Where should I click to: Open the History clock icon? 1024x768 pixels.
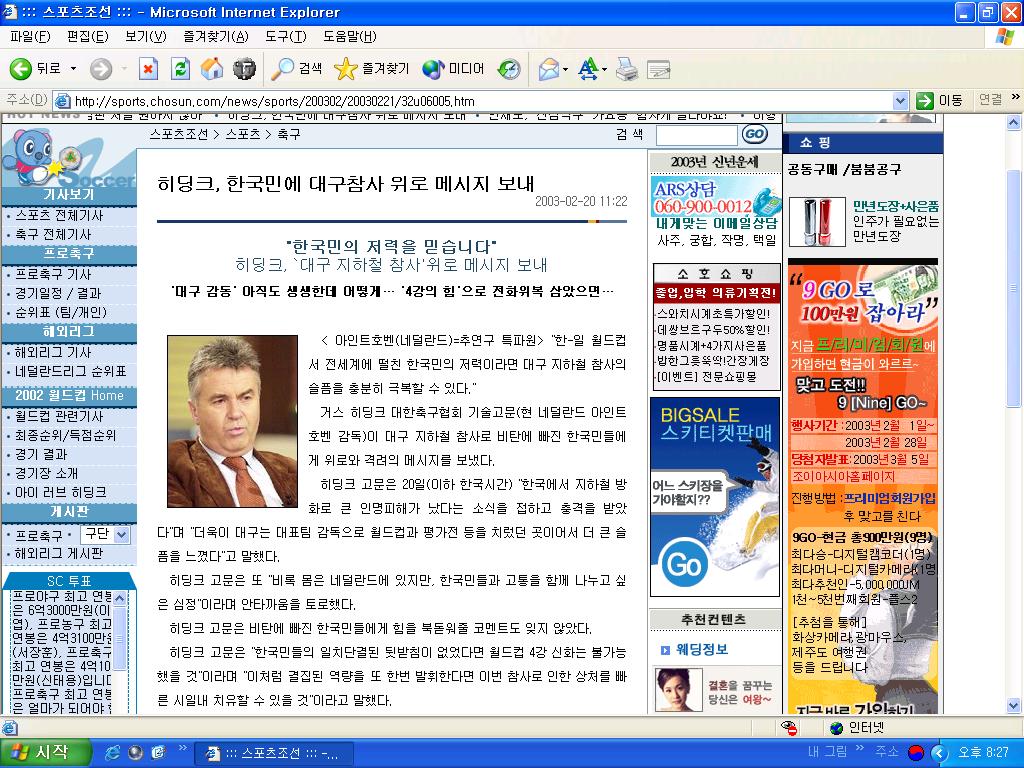(x=508, y=69)
